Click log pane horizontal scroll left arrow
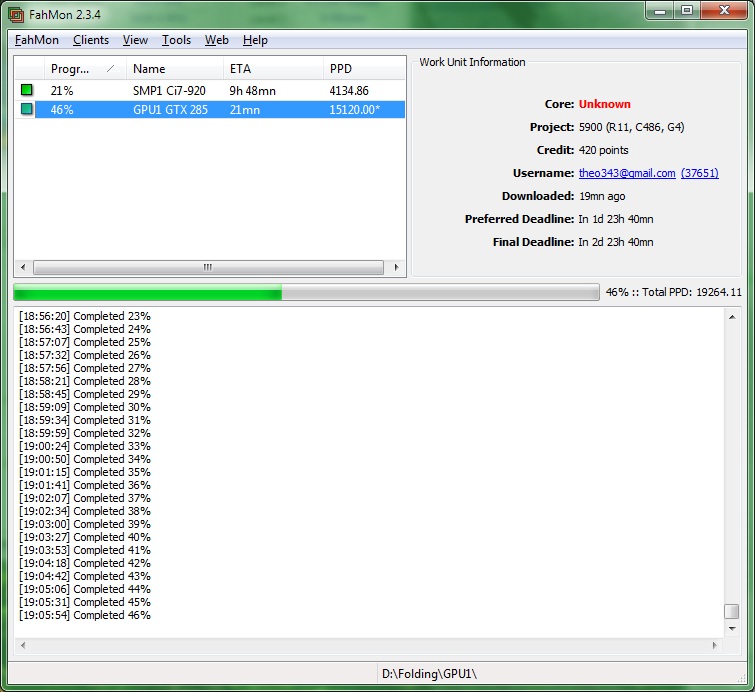The image size is (755, 692). pos(23,645)
